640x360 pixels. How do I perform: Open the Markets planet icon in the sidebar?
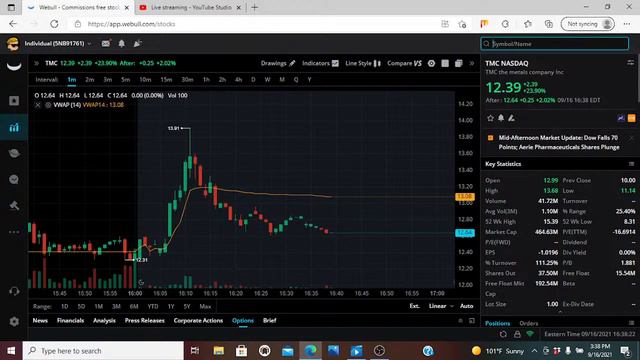coord(14,153)
